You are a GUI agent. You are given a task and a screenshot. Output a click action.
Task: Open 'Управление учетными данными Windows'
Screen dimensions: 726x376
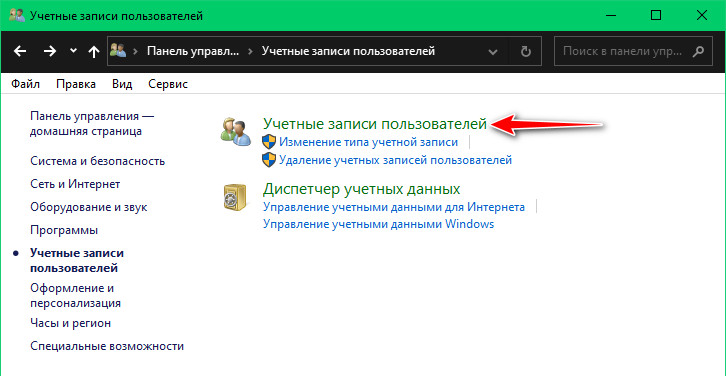pyautogui.click(x=379, y=224)
